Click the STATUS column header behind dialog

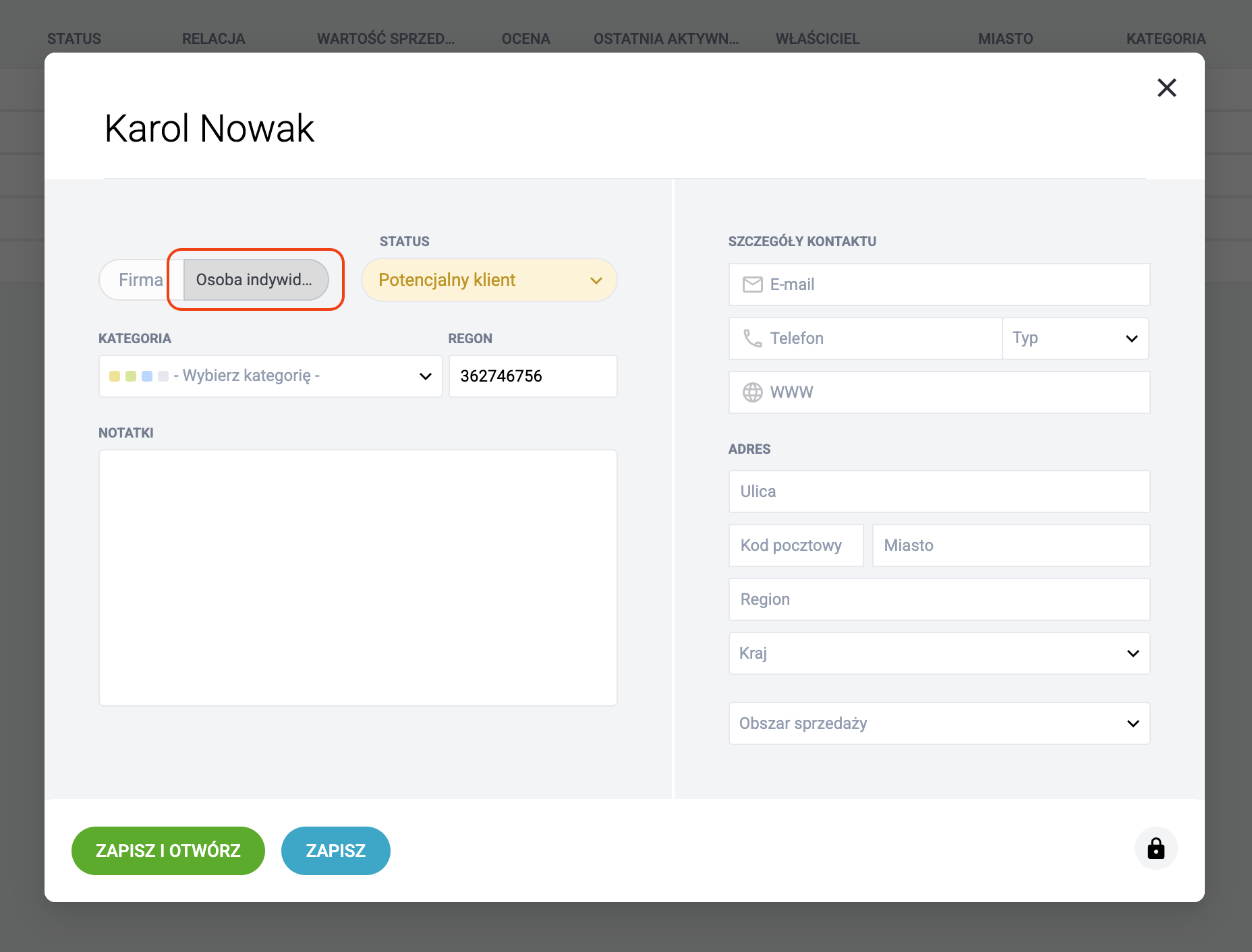point(74,38)
